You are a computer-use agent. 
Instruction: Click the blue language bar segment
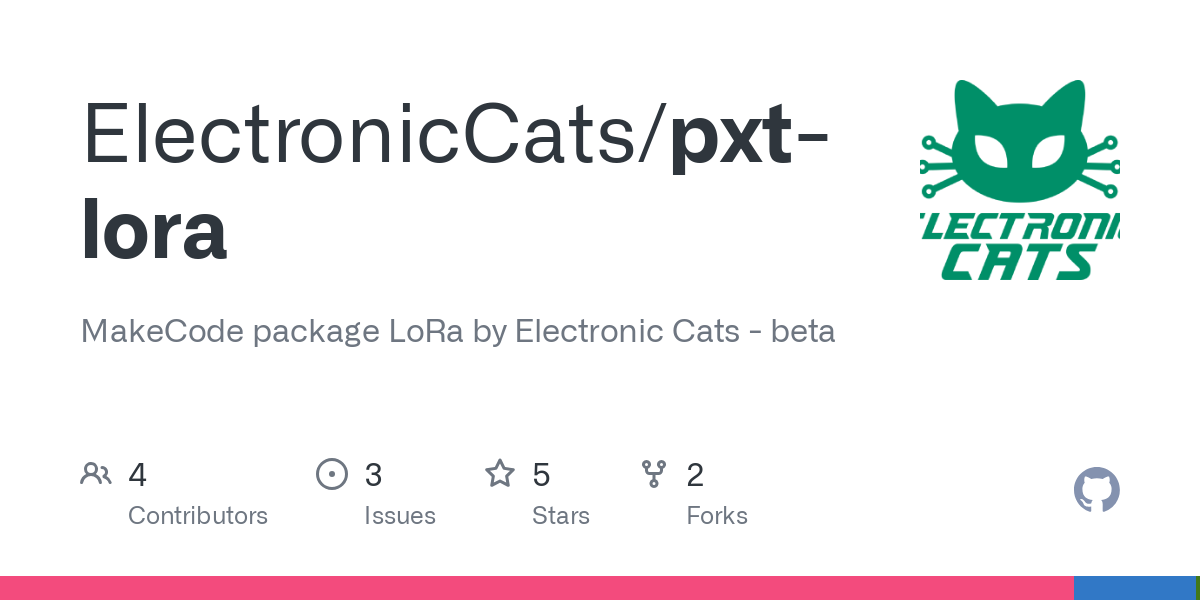[x=1133, y=588]
